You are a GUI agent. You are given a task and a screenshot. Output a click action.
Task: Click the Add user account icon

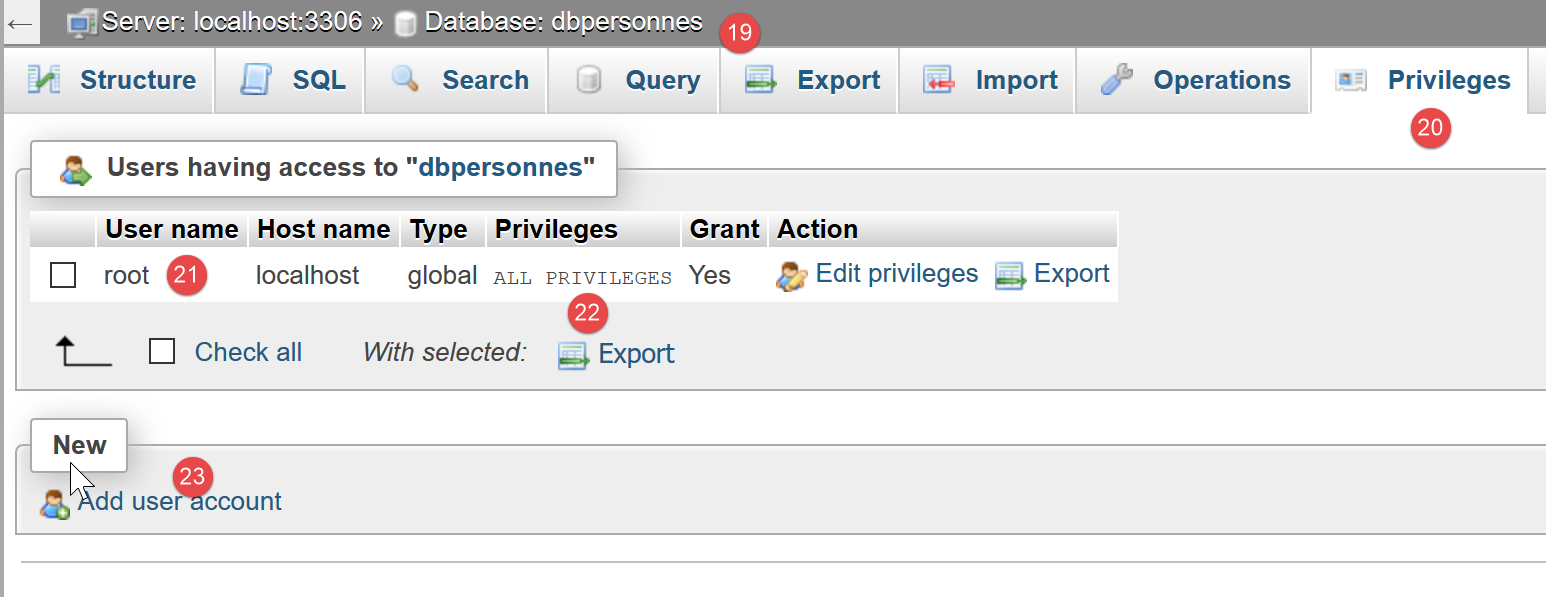(54, 503)
